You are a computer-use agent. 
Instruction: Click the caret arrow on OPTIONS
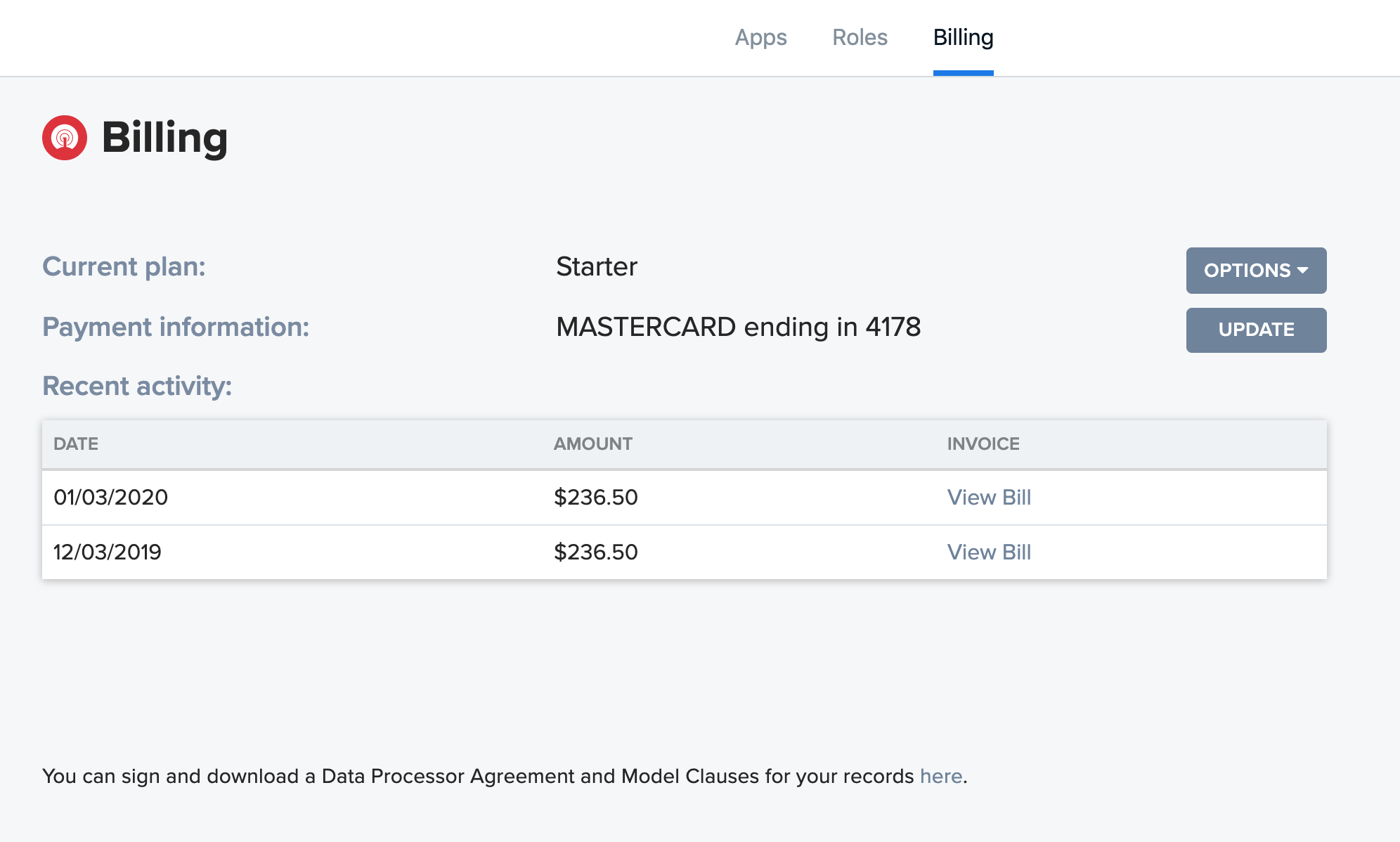pyautogui.click(x=1303, y=271)
